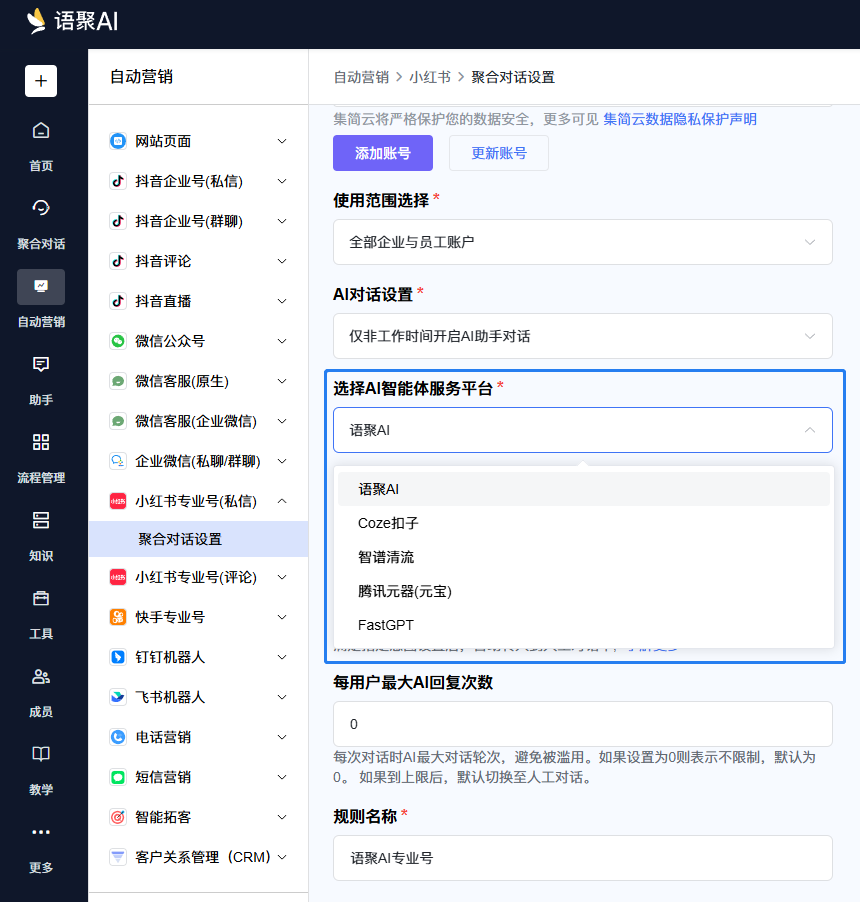Select 聚合对话设置 submenu item
Viewport: 860px width, 902px height.
198,539
